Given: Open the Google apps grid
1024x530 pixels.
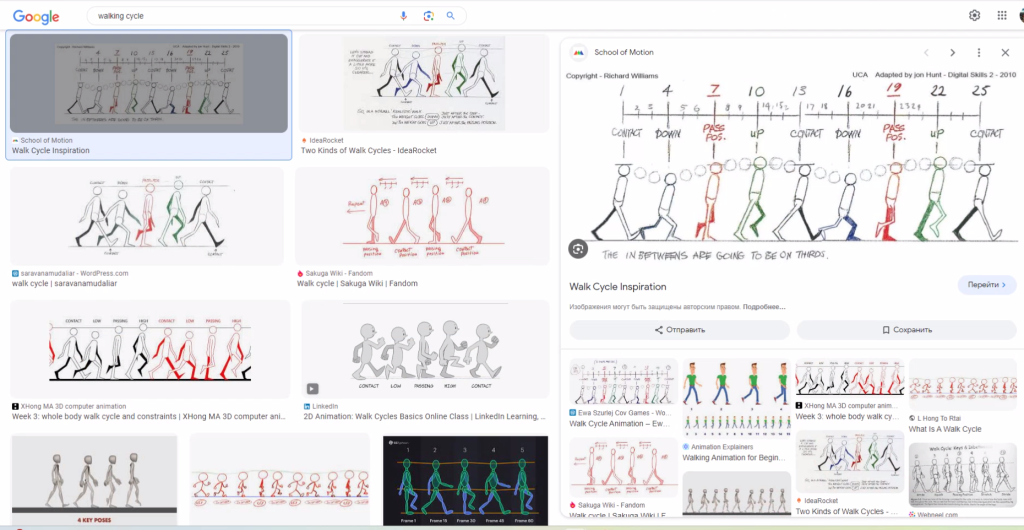Looking at the screenshot, I should tap(1002, 15).
